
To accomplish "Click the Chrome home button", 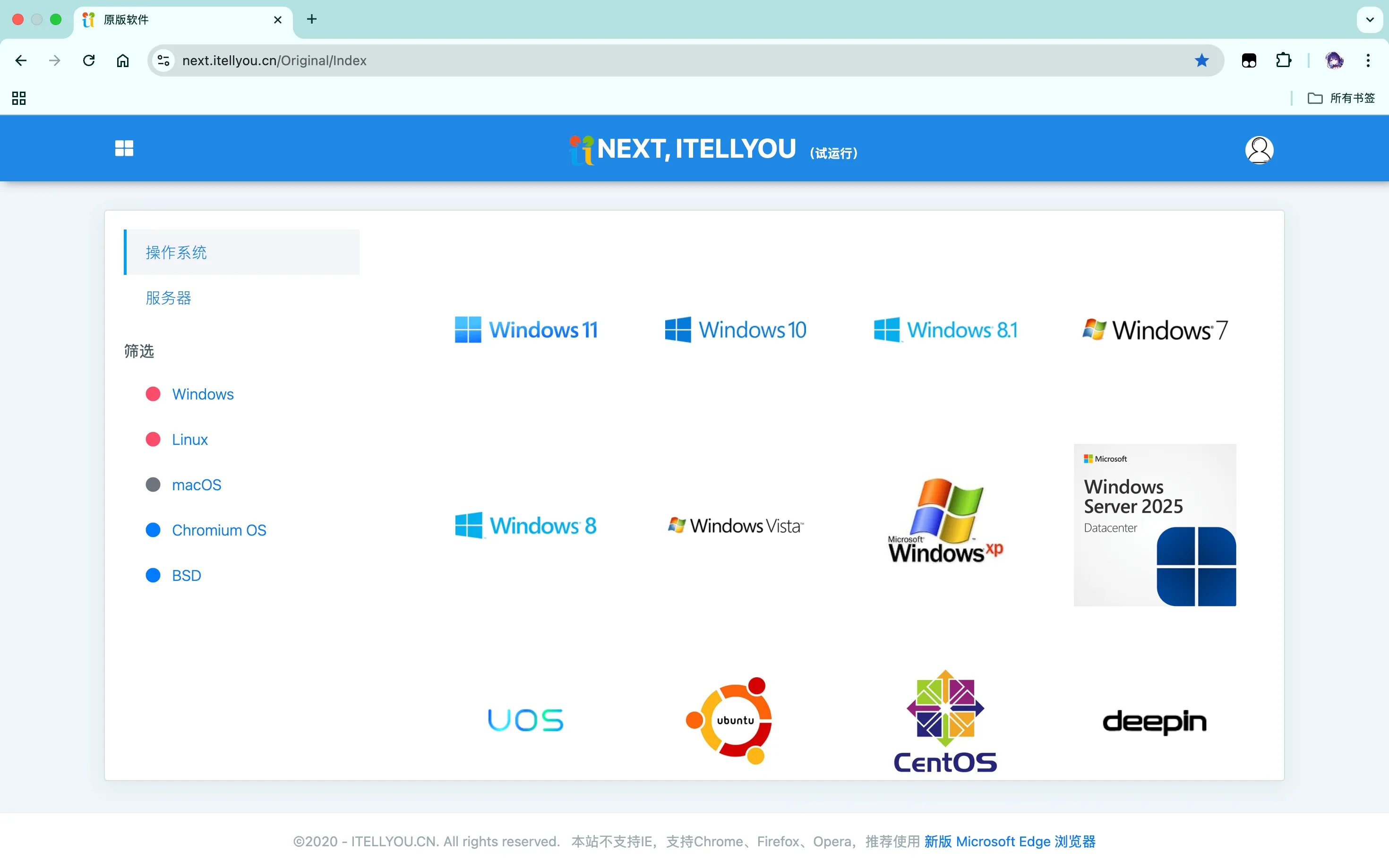I will tap(123, 60).
